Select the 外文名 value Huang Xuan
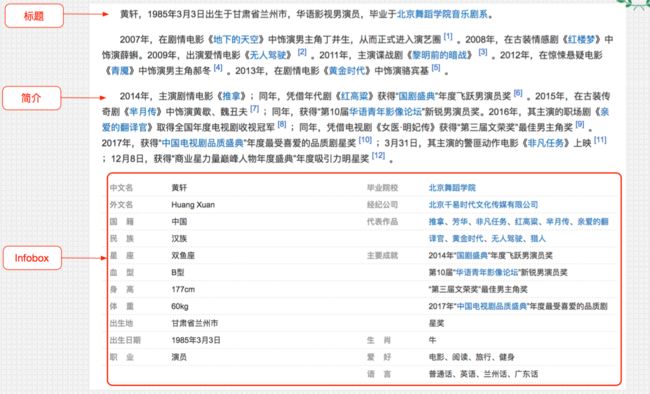650x394 pixels. (193, 205)
